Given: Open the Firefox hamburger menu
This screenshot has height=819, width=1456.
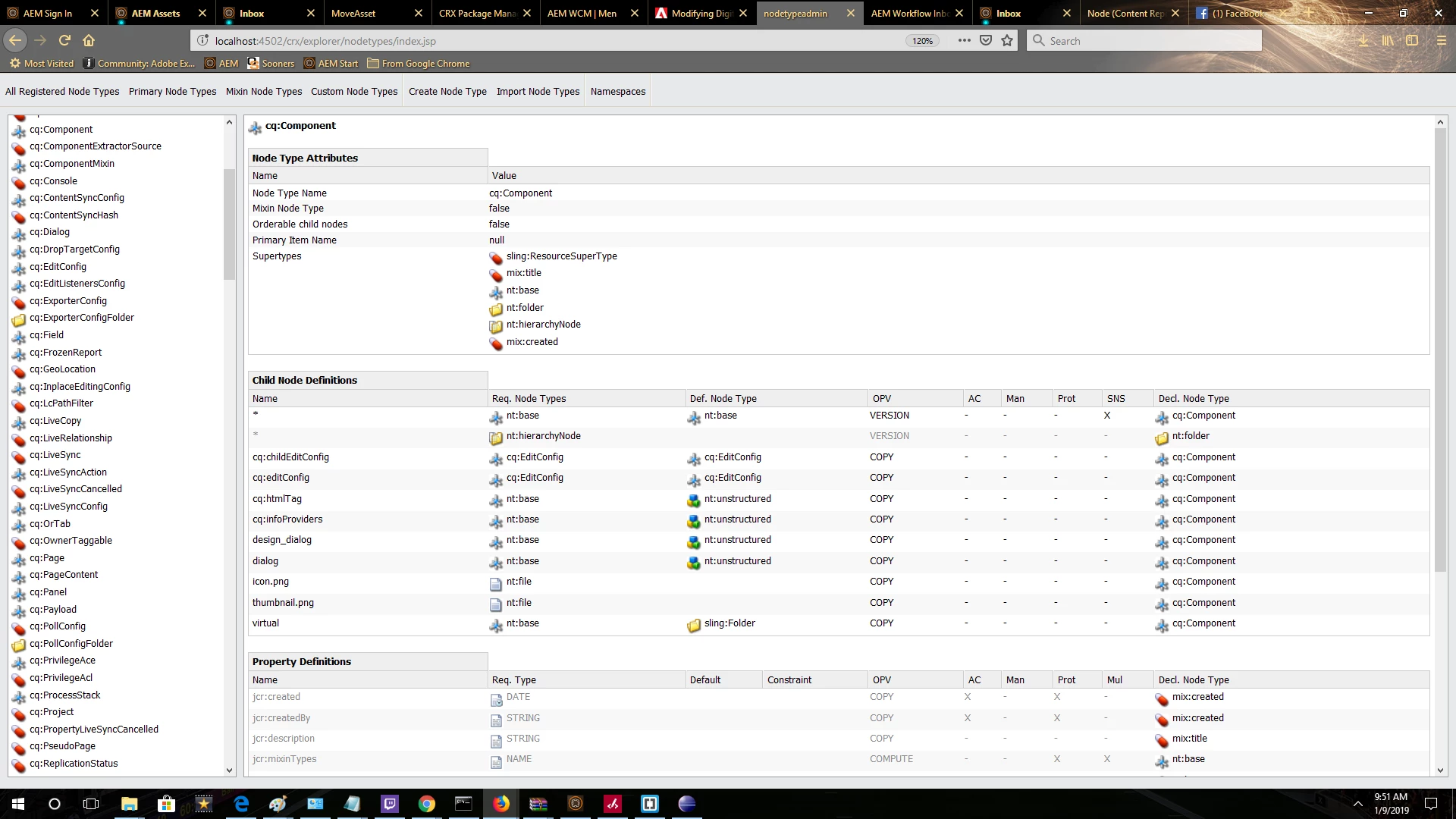Looking at the screenshot, I should point(1441,40).
